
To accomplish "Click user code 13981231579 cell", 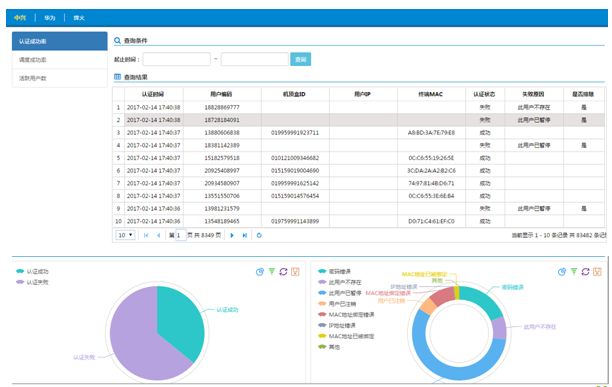I will pos(222,208).
